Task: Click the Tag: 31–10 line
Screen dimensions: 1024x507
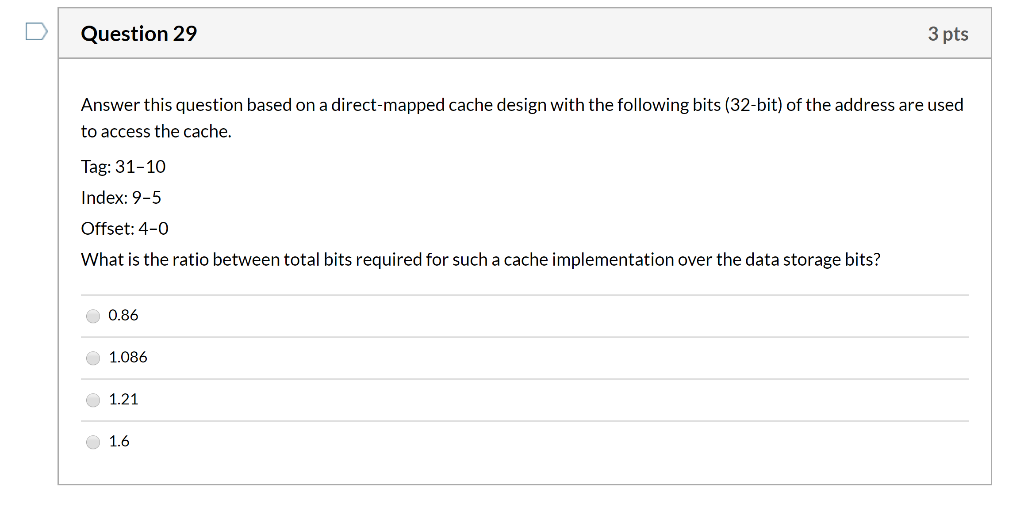Action: (x=123, y=167)
